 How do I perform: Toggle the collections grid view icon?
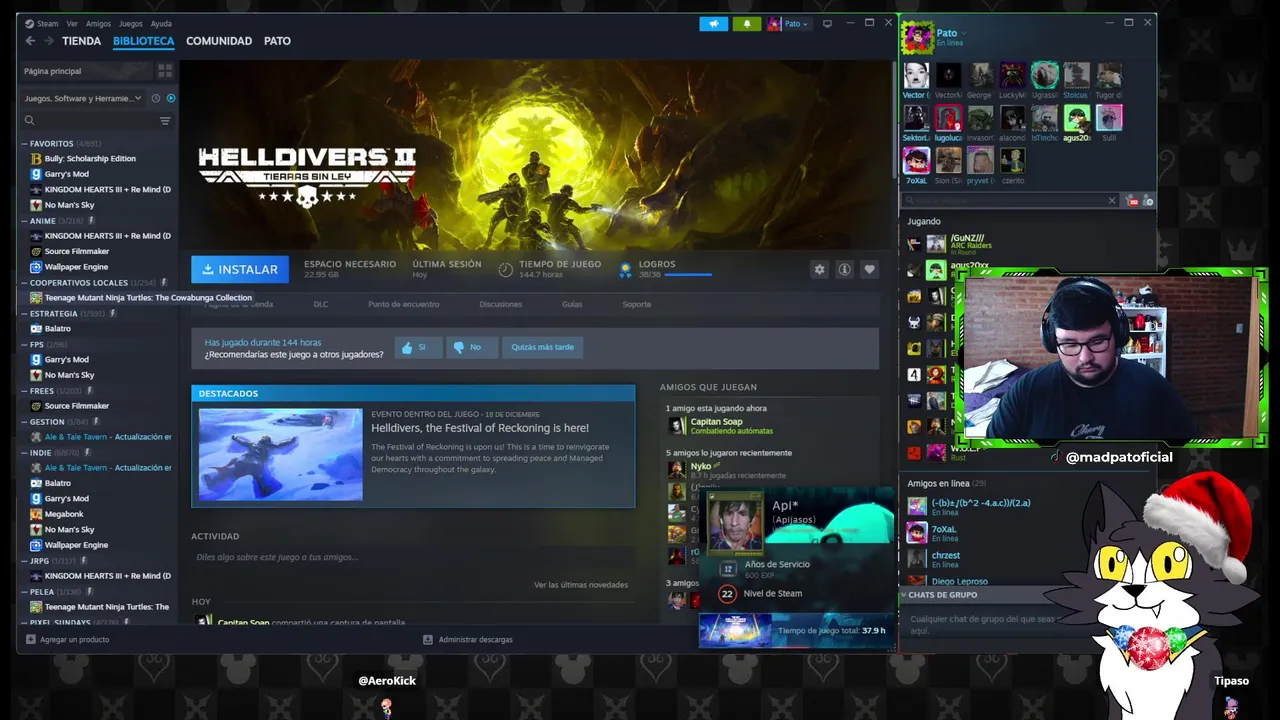click(x=165, y=71)
